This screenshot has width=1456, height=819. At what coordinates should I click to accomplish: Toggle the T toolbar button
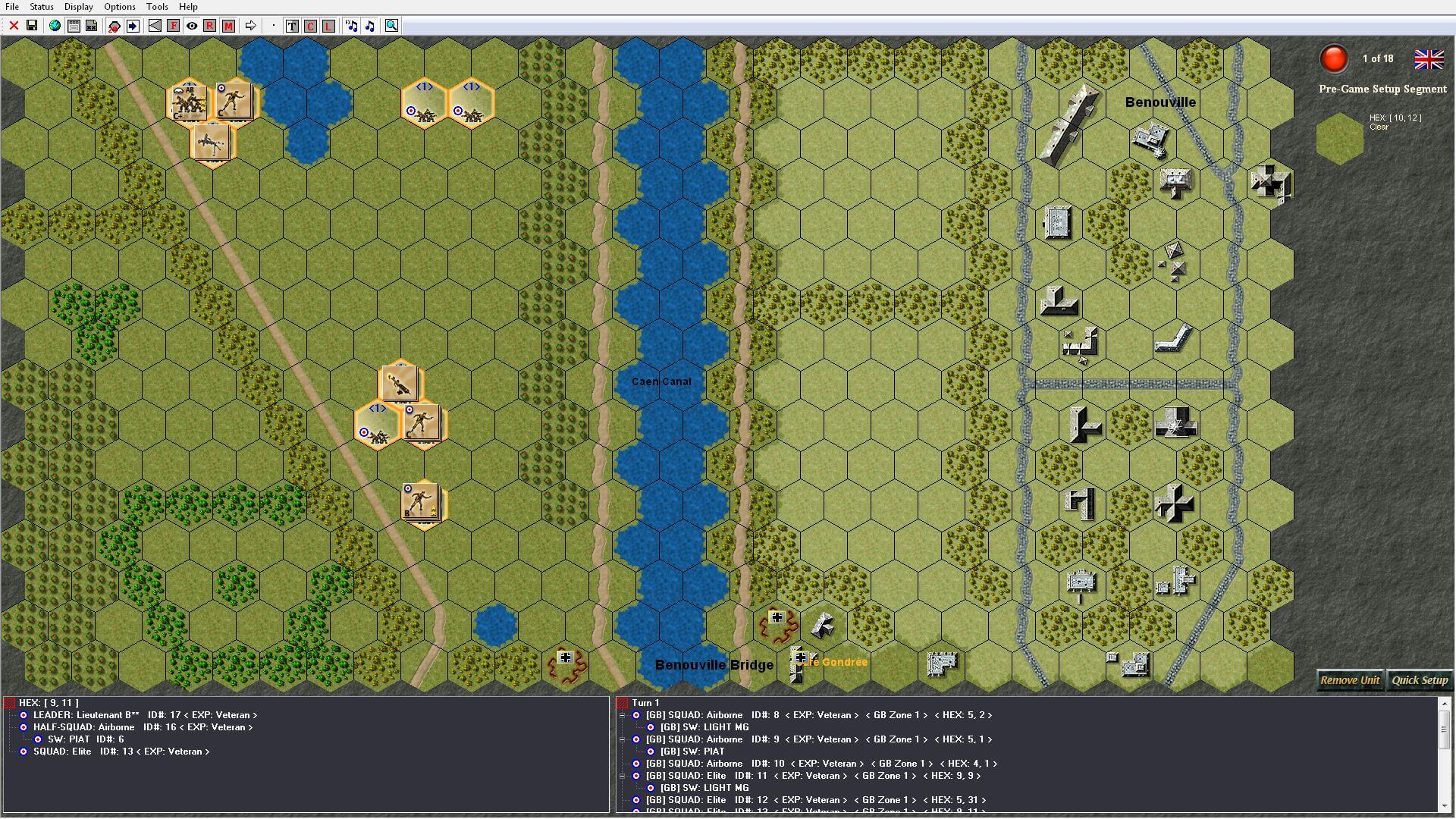(x=292, y=26)
